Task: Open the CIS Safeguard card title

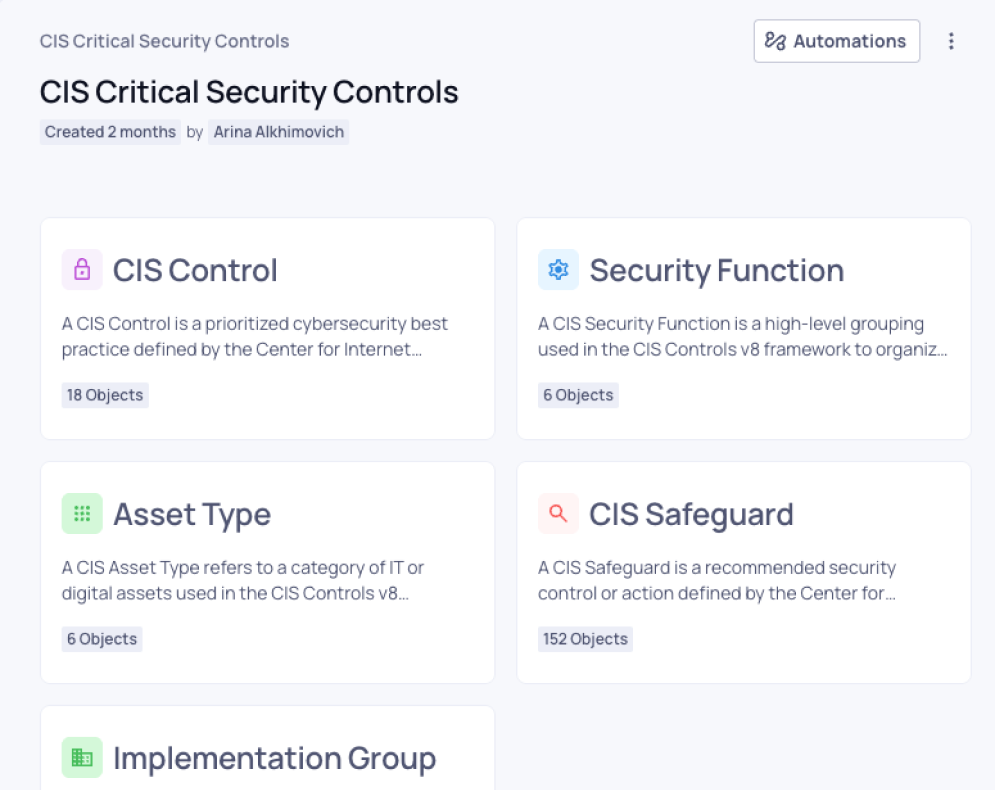Action: coord(691,514)
